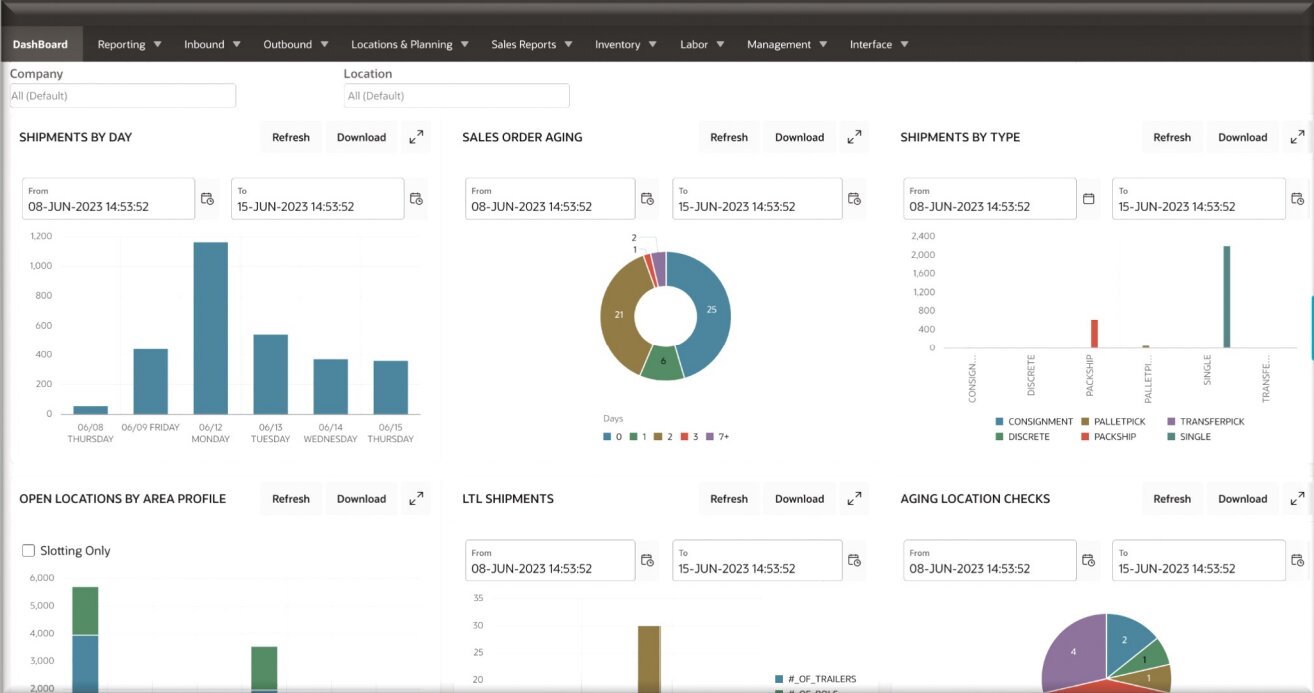
Task: Refresh the Shipments By Type chart
Action: [1171, 138]
